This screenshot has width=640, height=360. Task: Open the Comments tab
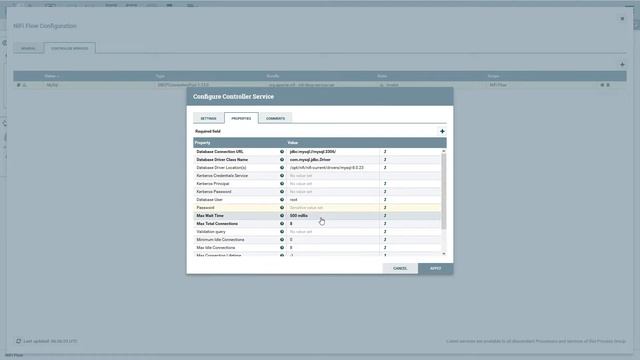pyautogui.click(x=276, y=118)
